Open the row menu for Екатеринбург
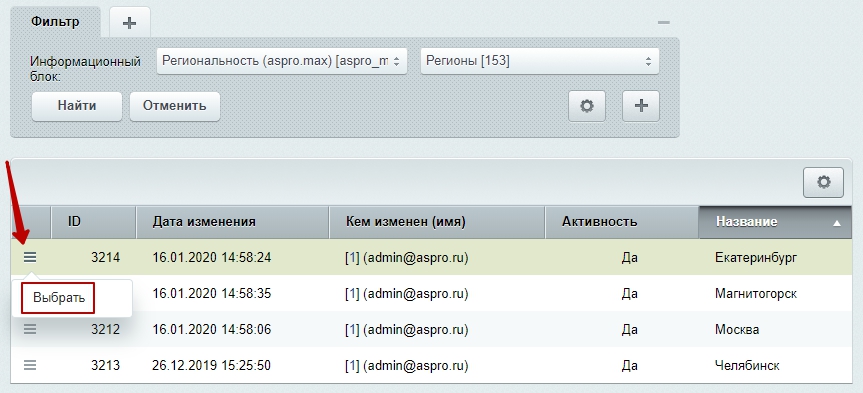This screenshot has width=863, height=393. 30,257
